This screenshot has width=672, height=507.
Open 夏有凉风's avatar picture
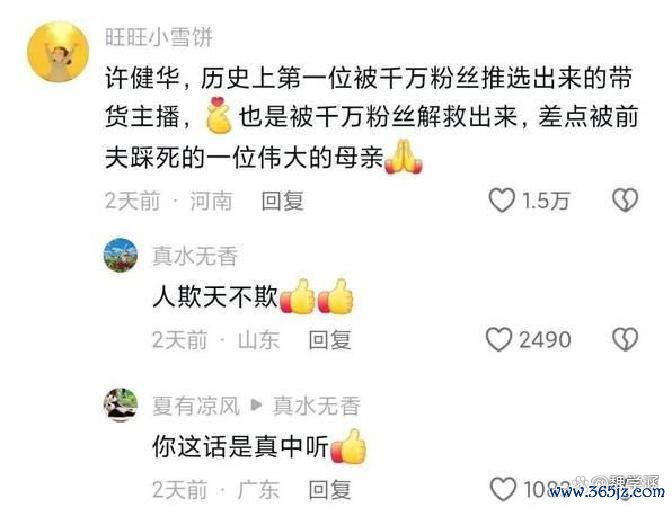(x=121, y=405)
